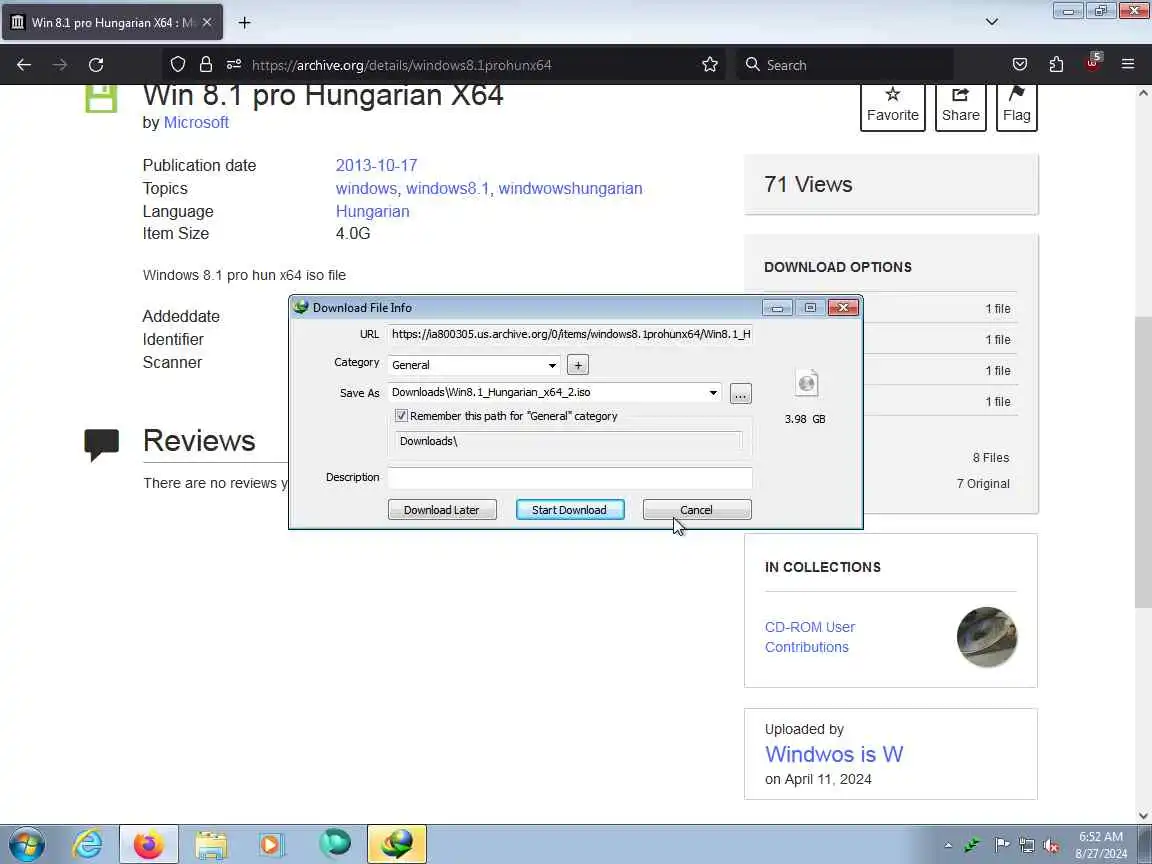Click the IDM icon in dialog title bar
The width and height of the screenshot is (1152, 864).
[300, 307]
